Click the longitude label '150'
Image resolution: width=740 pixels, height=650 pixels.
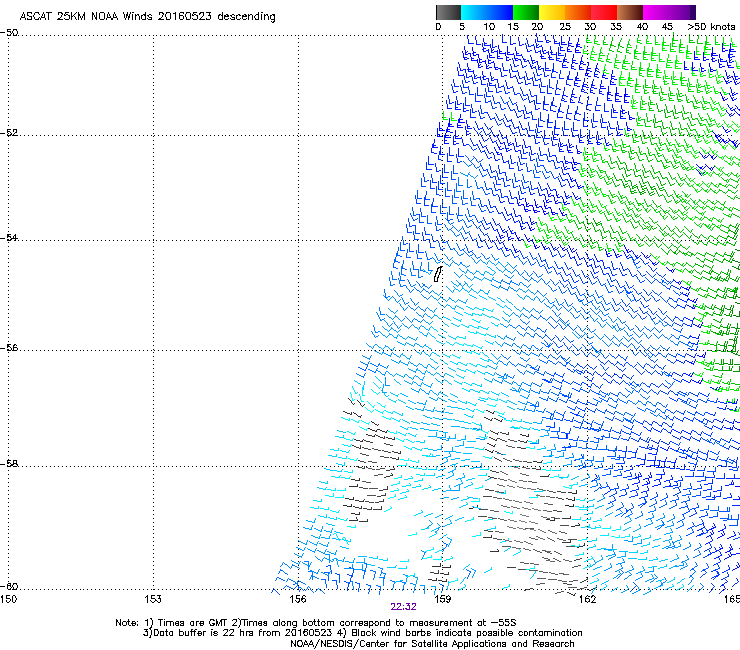click(x=8, y=599)
